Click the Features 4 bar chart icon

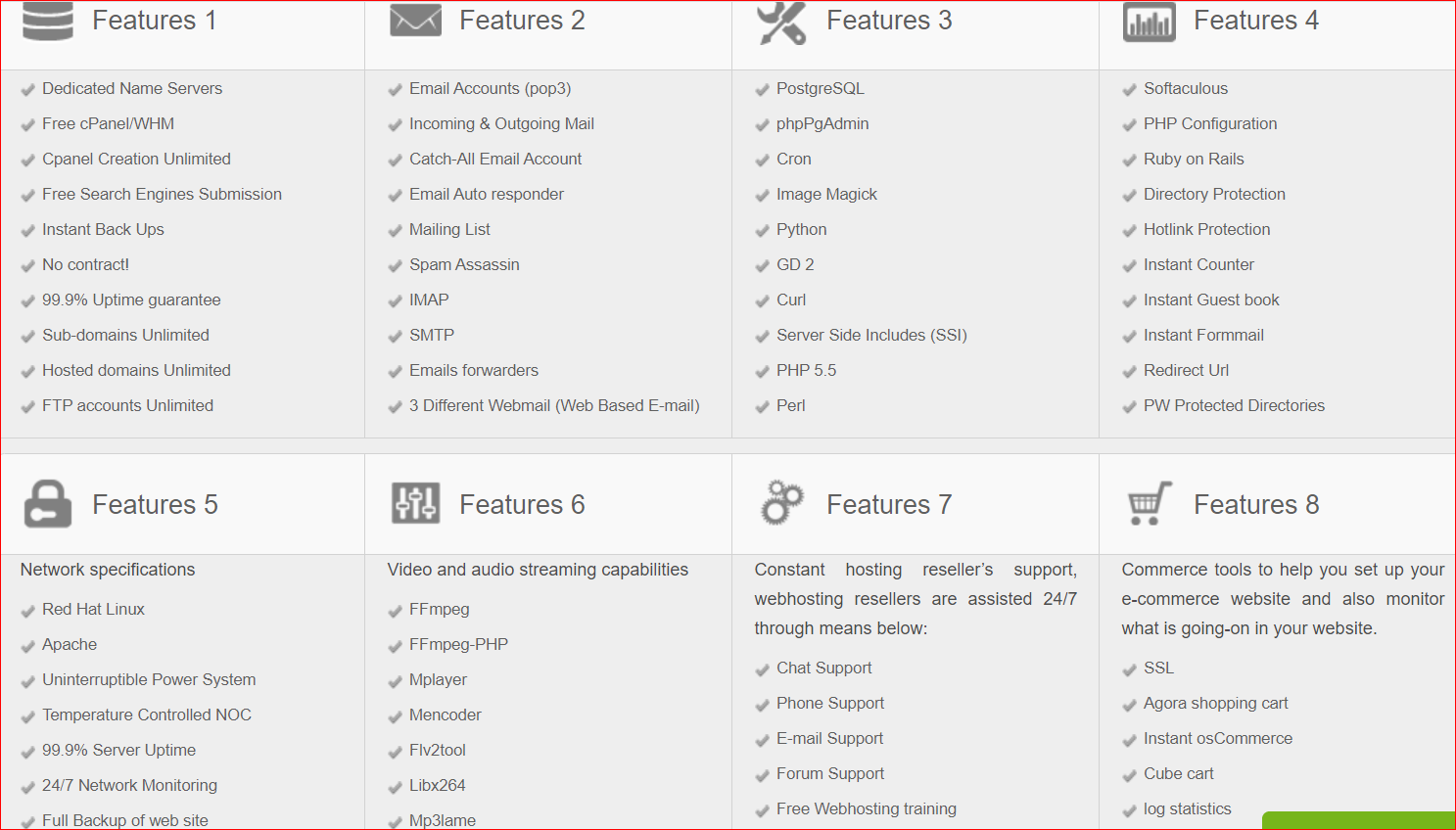1150,23
